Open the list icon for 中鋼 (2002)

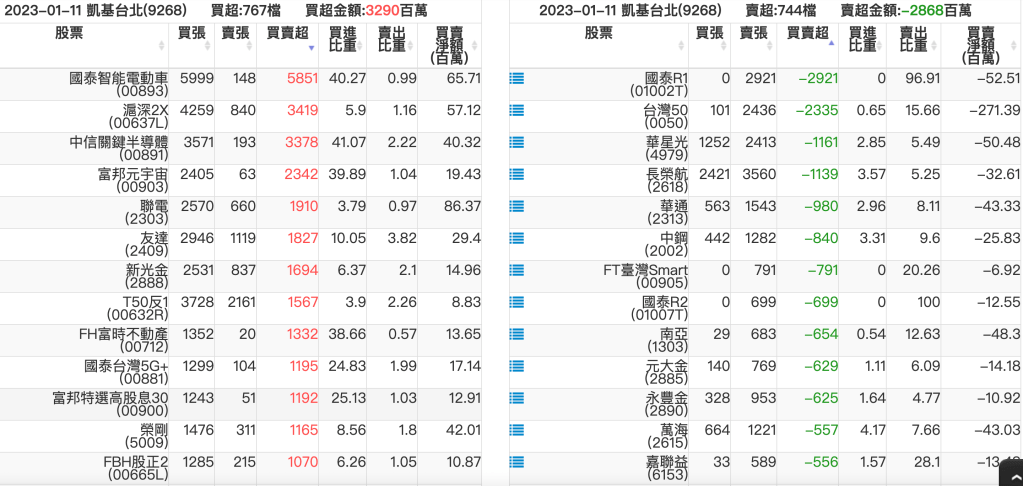517,238
